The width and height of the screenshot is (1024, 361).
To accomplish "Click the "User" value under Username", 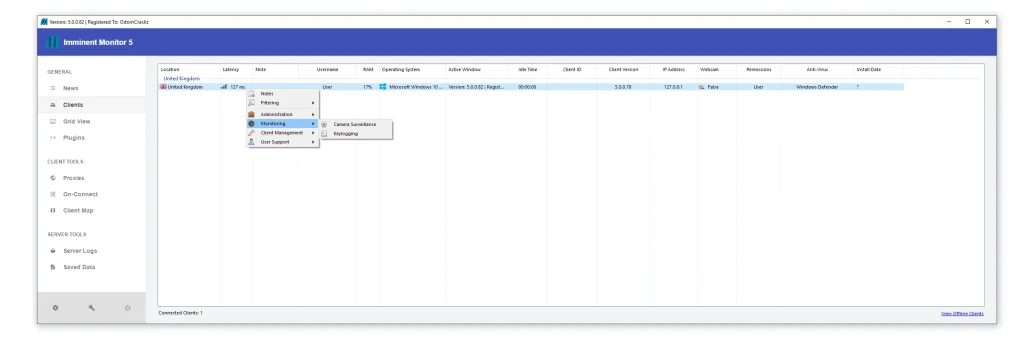I will (x=327, y=87).
